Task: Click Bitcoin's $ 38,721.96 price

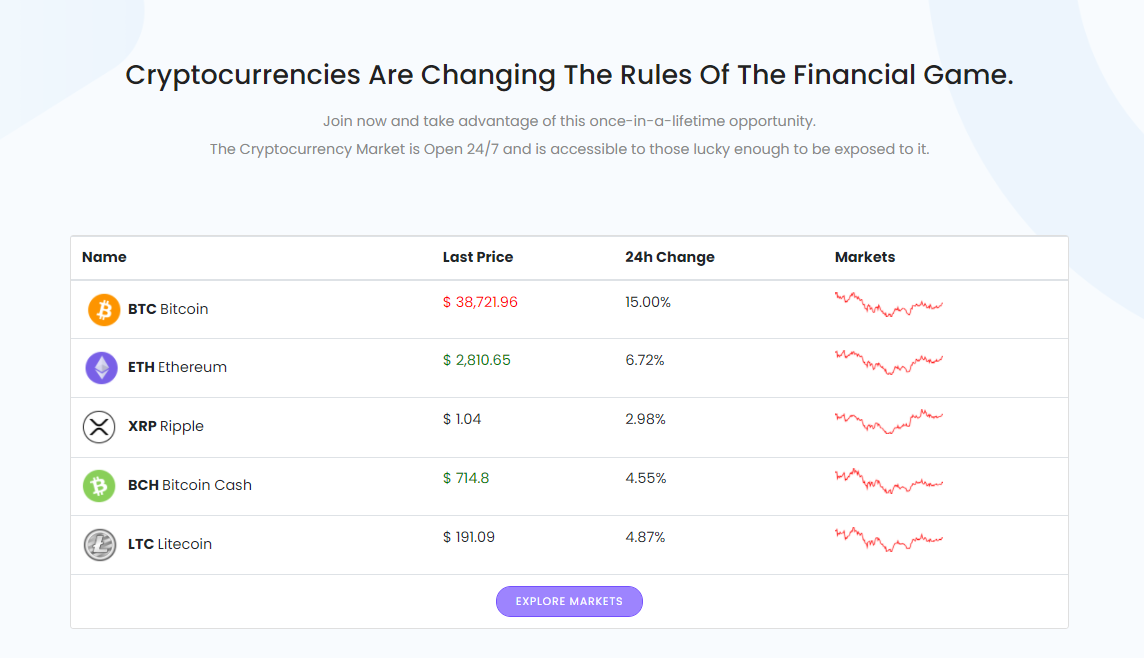Action: [480, 302]
